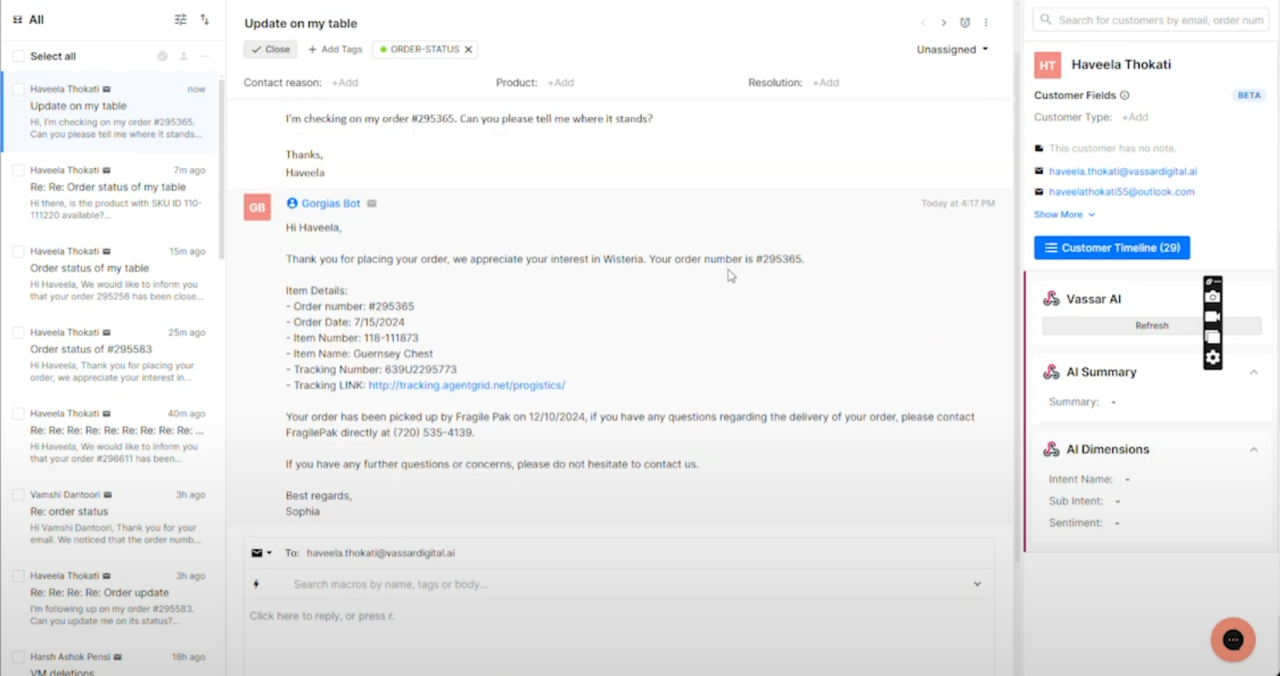
Task: Click the screenshot camera icon in overlay
Action: [1212, 297]
